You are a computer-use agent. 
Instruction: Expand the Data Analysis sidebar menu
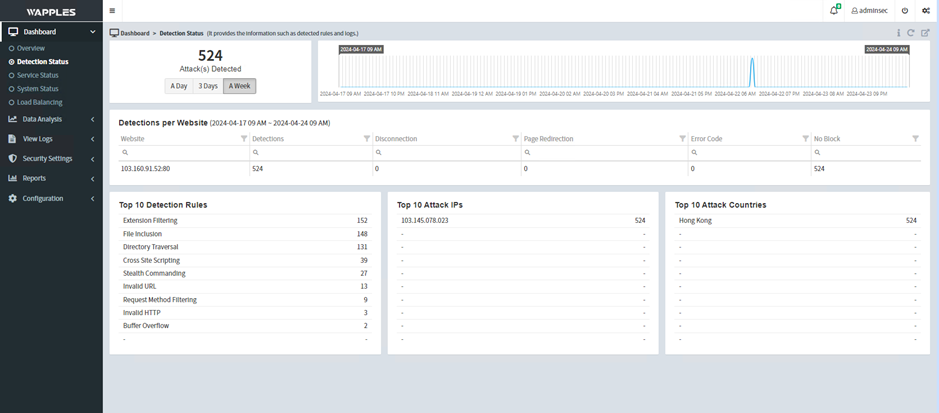pyautogui.click(x=51, y=119)
